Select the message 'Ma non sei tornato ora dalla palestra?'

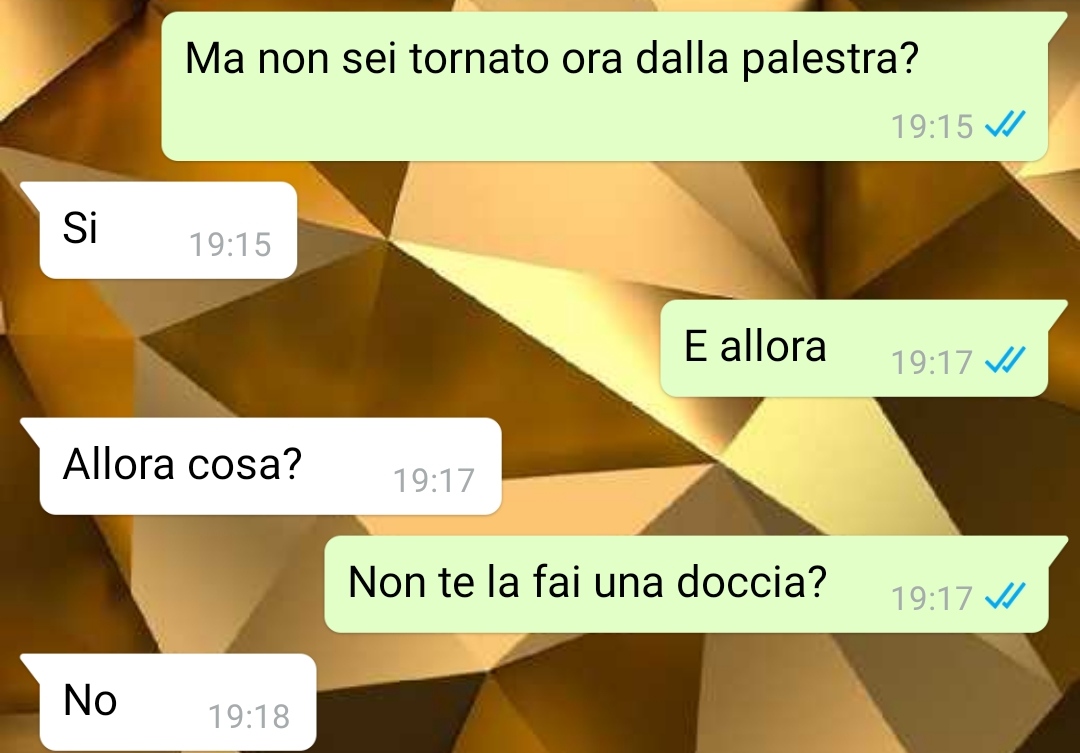click(605, 86)
